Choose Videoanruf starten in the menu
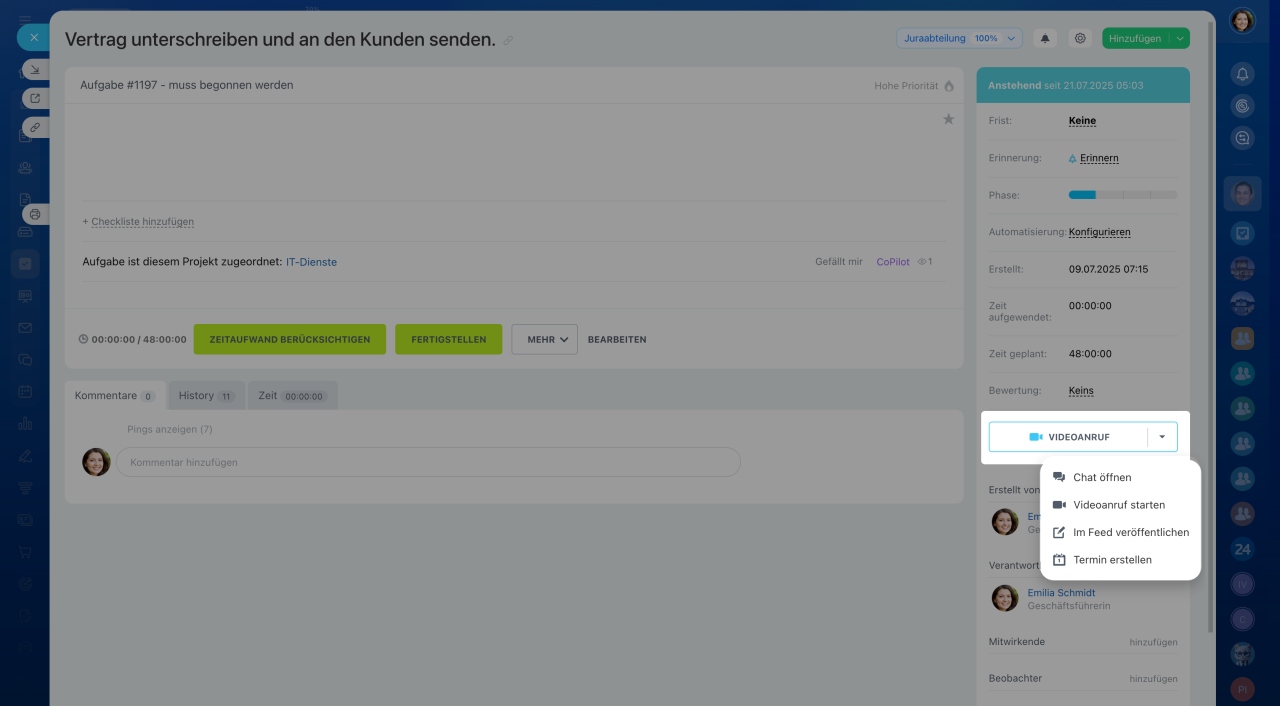Image resolution: width=1280 pixels, height=706 pixels. [x=1120, y=505]
